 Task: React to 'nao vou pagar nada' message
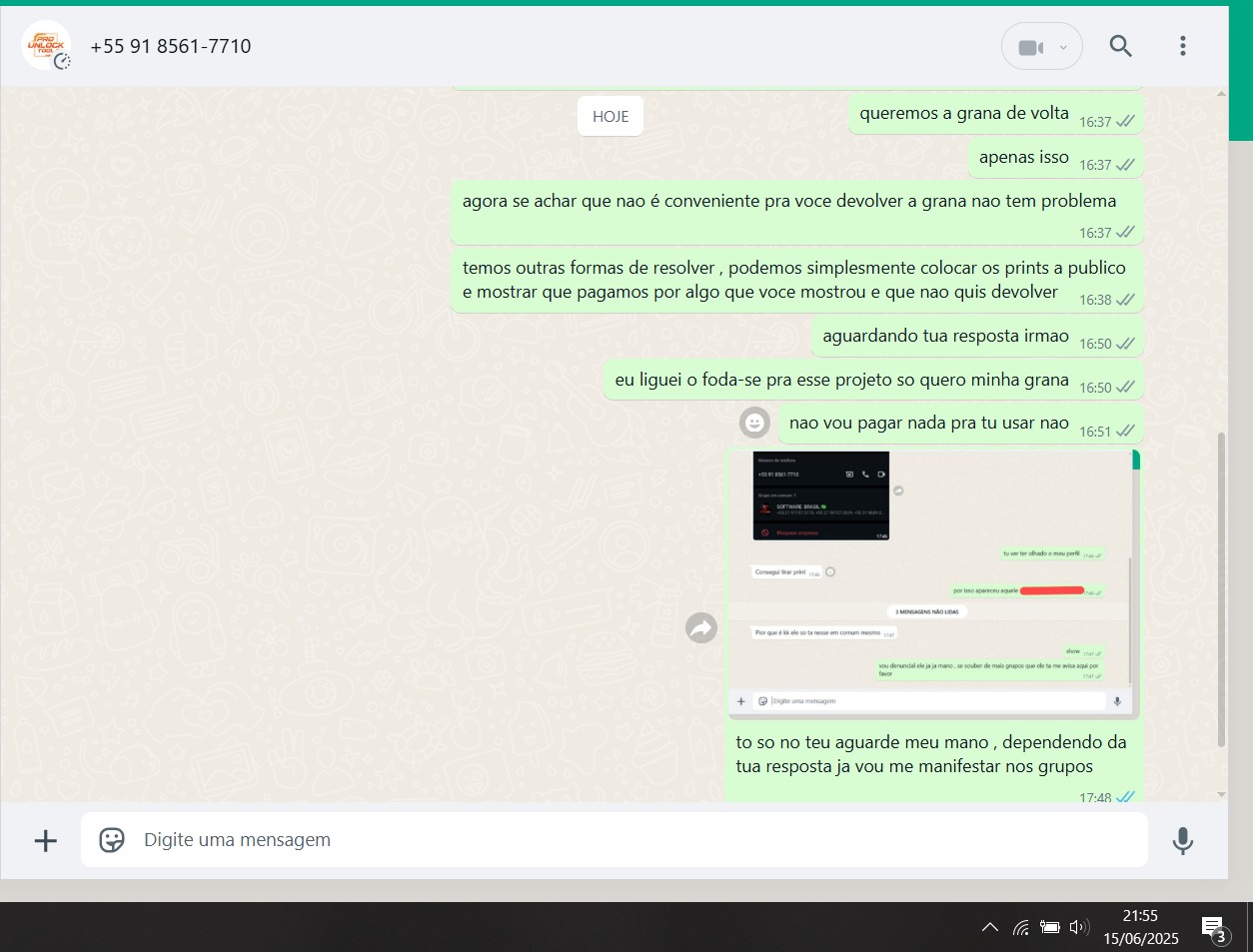(x=754, y=423)
